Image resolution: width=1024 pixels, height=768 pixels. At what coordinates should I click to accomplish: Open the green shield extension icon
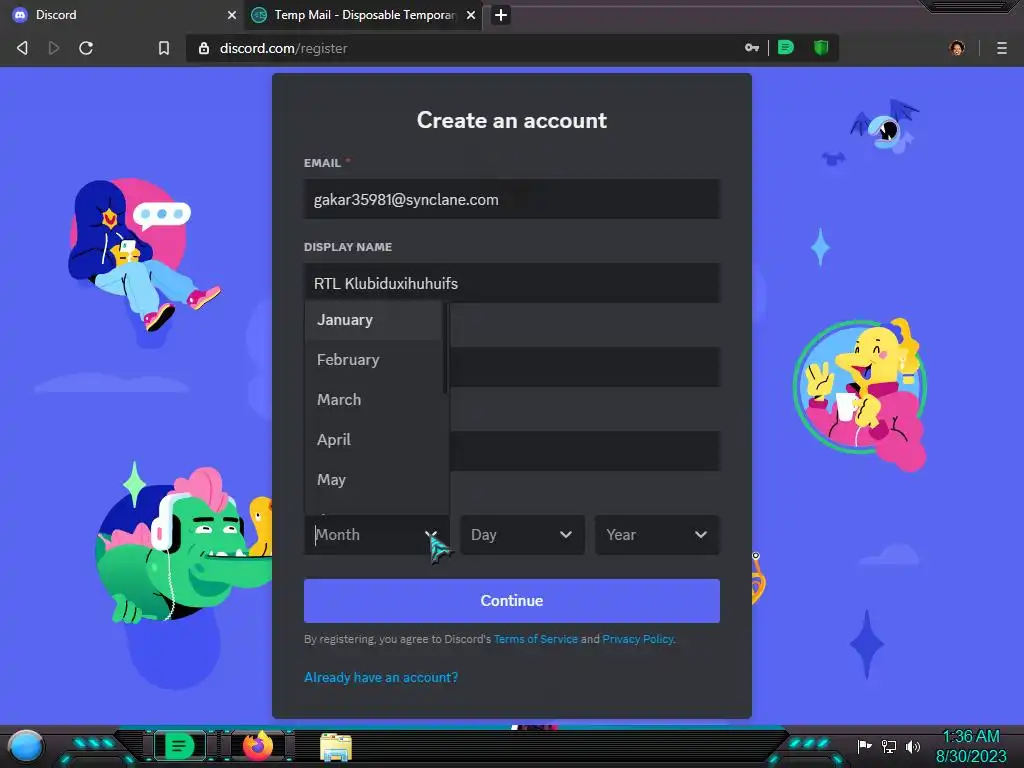[821, 48]
